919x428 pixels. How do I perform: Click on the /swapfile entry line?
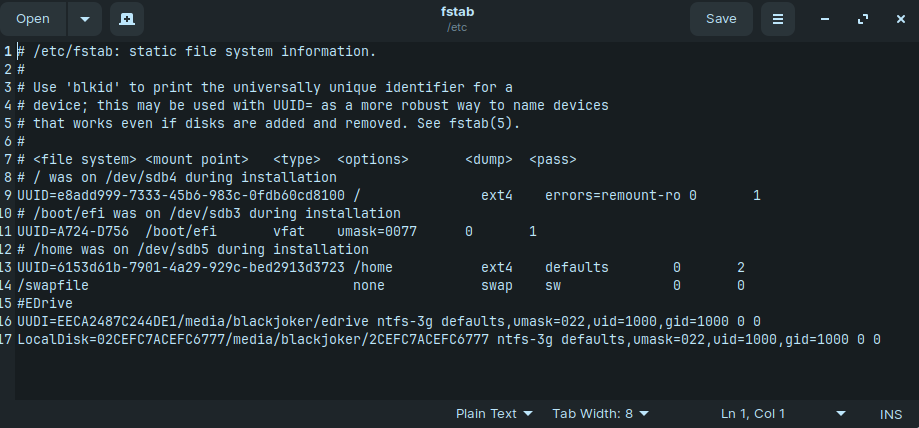point(381,286)
